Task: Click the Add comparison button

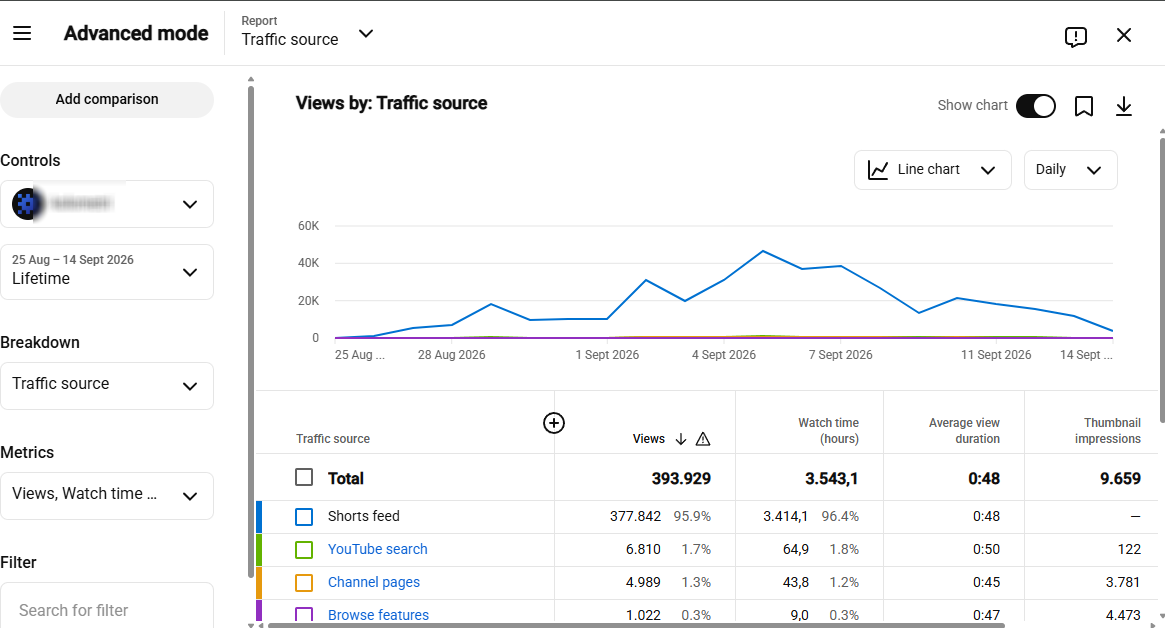Action: 107,100
